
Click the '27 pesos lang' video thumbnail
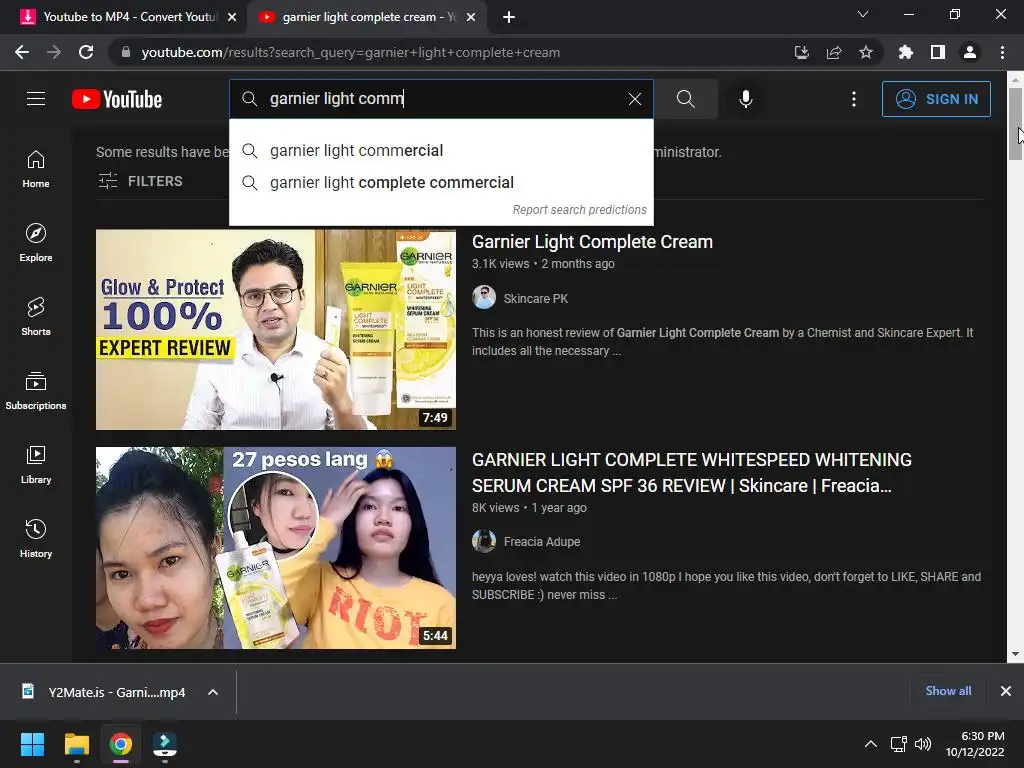click(276, 548)
